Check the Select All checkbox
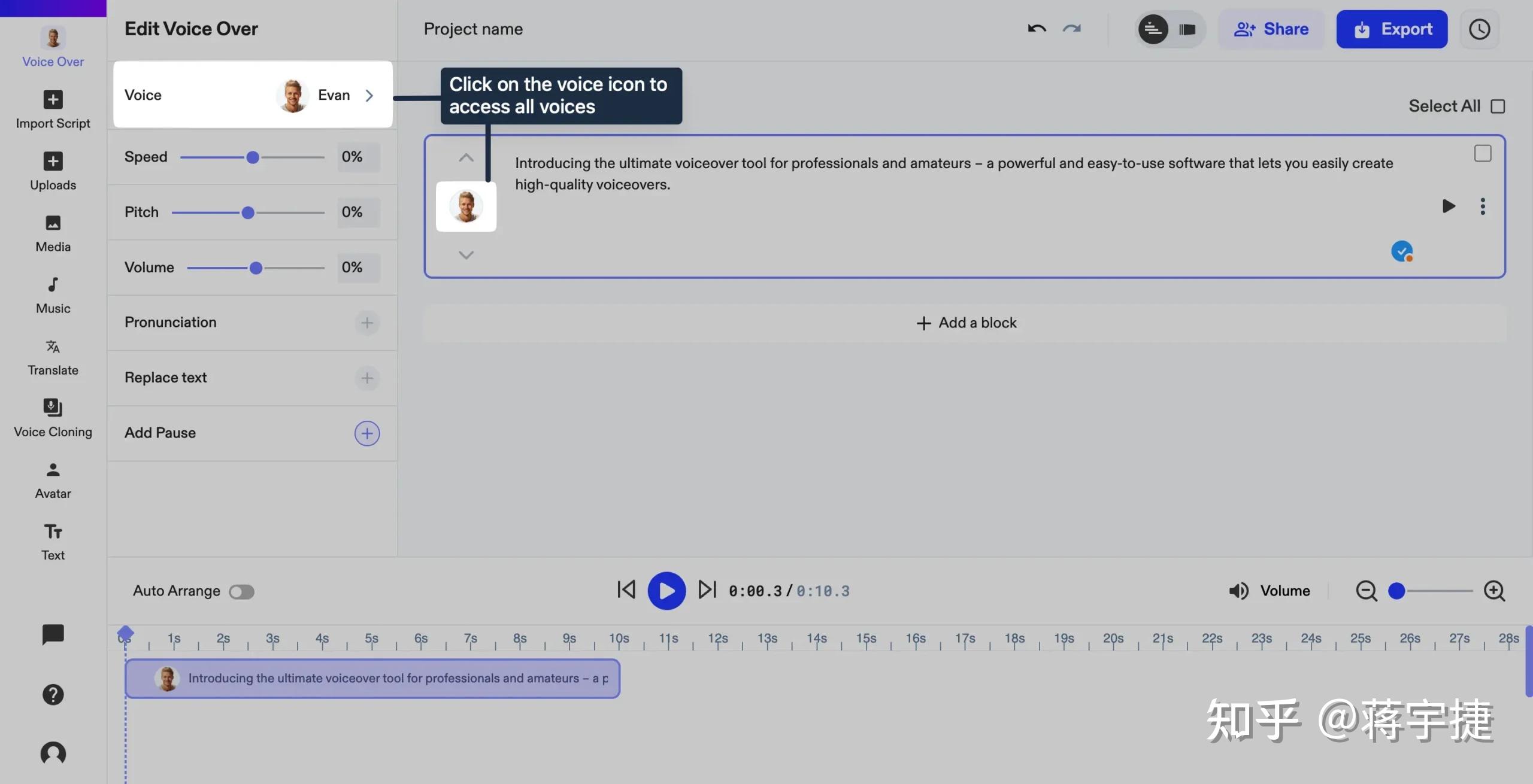 1498,107
